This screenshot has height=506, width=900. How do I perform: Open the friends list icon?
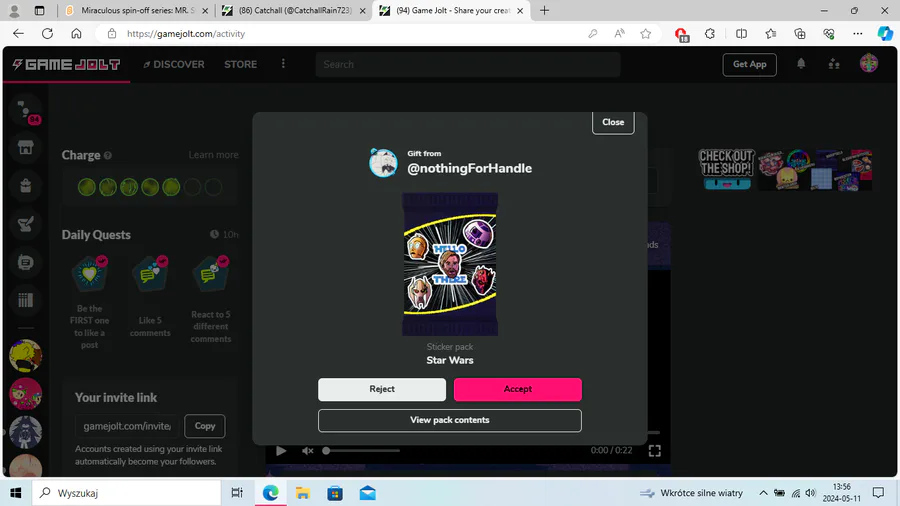click(x=834, y=64)
